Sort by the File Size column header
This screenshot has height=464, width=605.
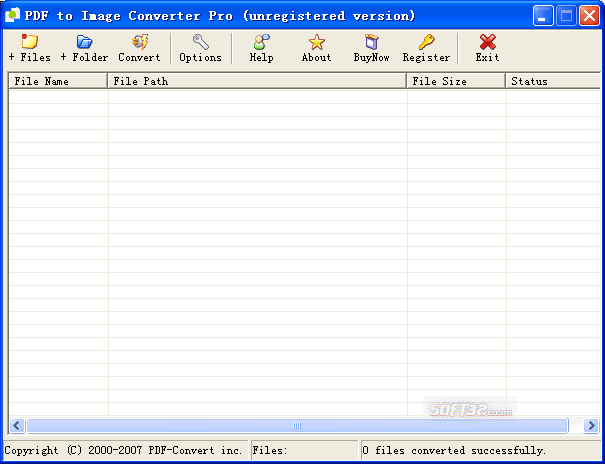pos(456,81)
